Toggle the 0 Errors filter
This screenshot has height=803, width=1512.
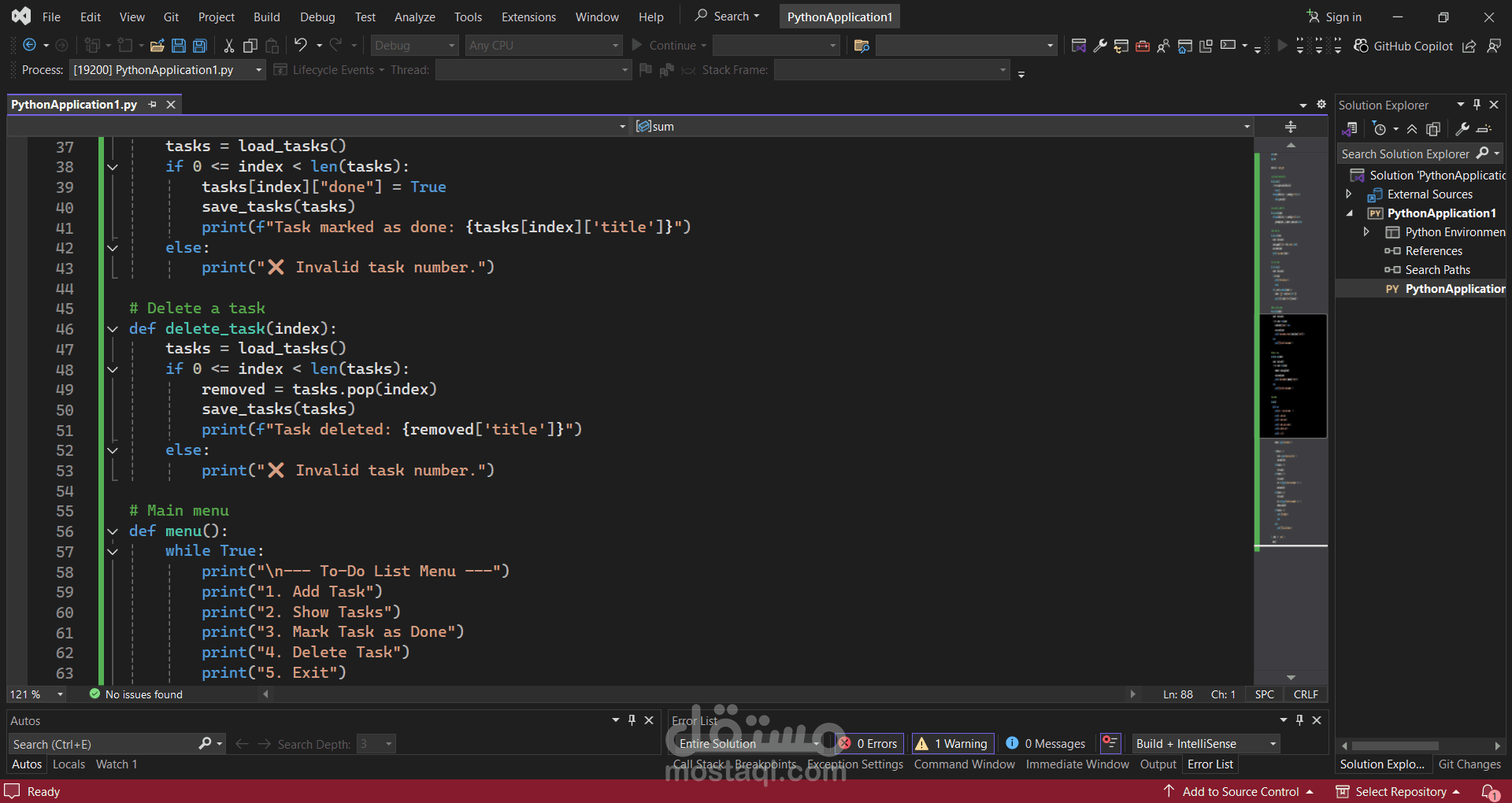pyautogui.click(x=869, y=743)
